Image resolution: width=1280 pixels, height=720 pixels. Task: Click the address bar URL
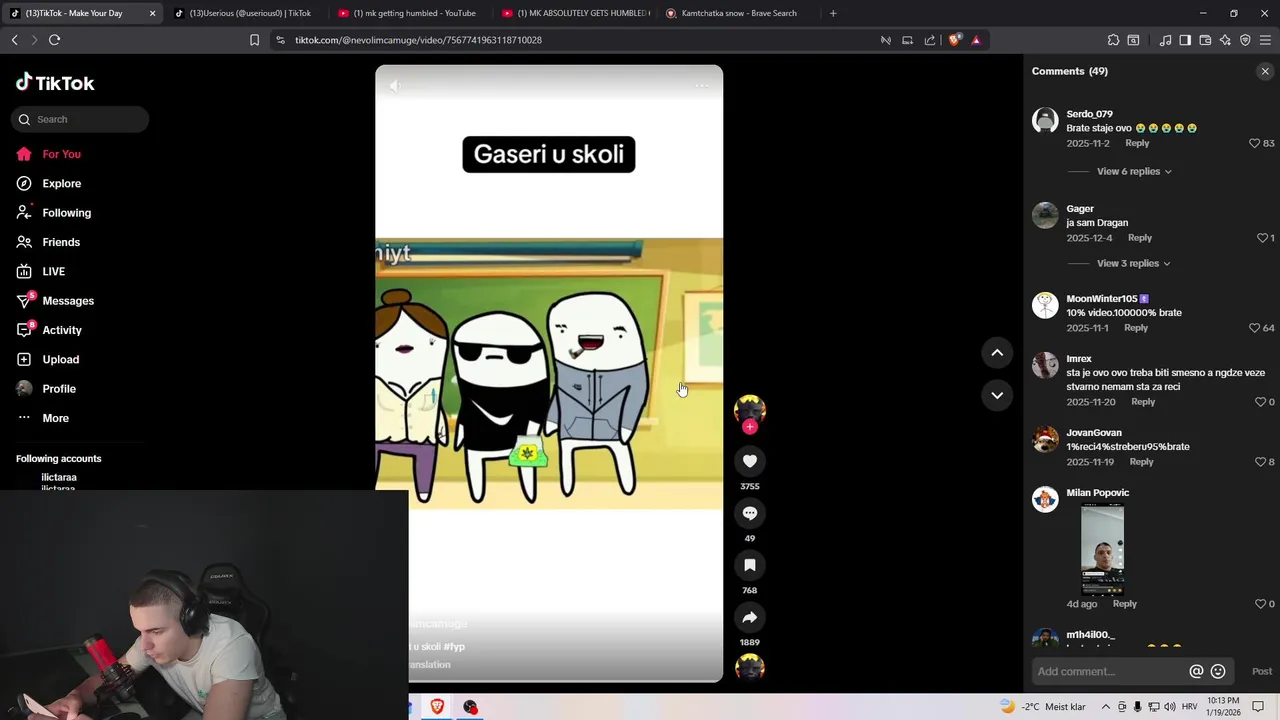[x=418, y=40]
